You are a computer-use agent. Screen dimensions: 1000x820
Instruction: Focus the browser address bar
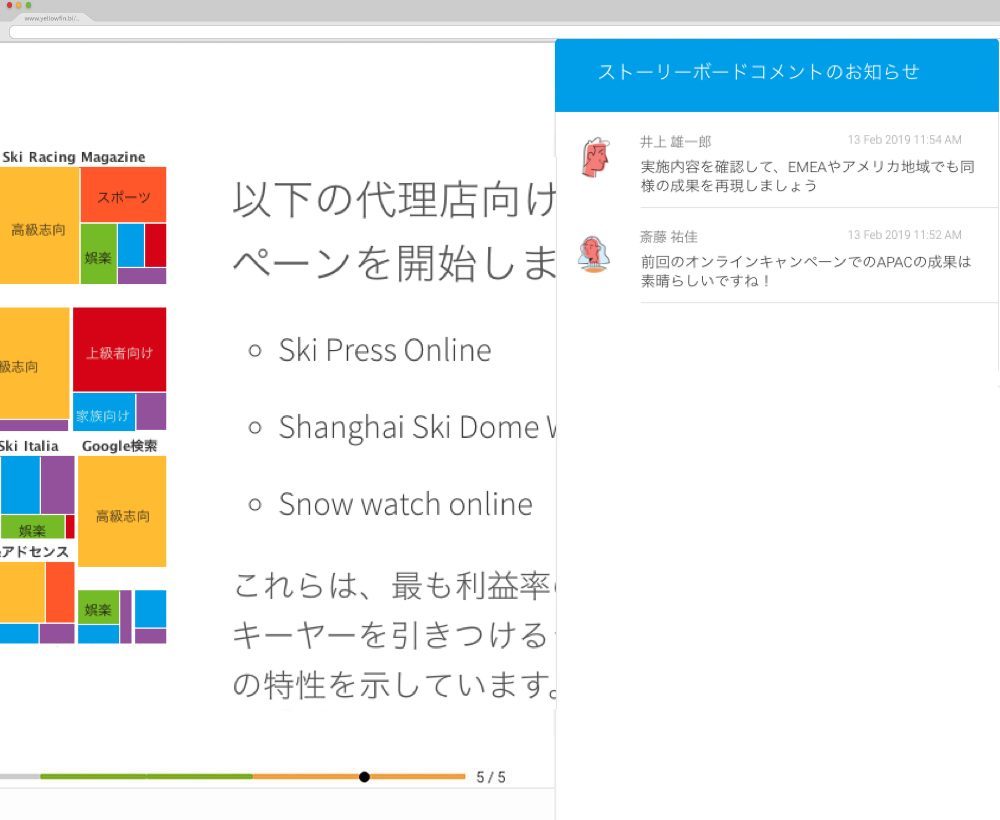click(x=500, y=32)
